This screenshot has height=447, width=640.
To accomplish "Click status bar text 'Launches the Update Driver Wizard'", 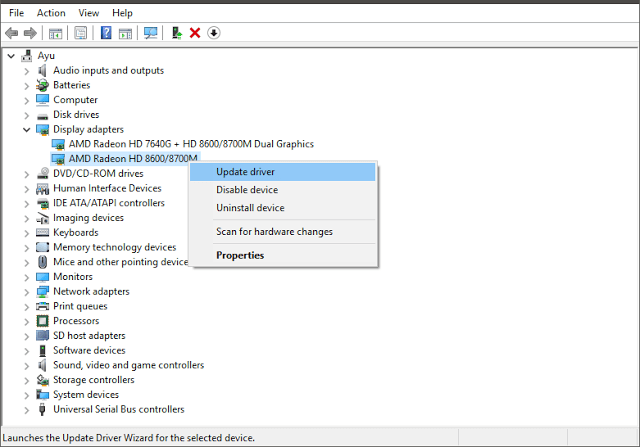I will (129, 438).
